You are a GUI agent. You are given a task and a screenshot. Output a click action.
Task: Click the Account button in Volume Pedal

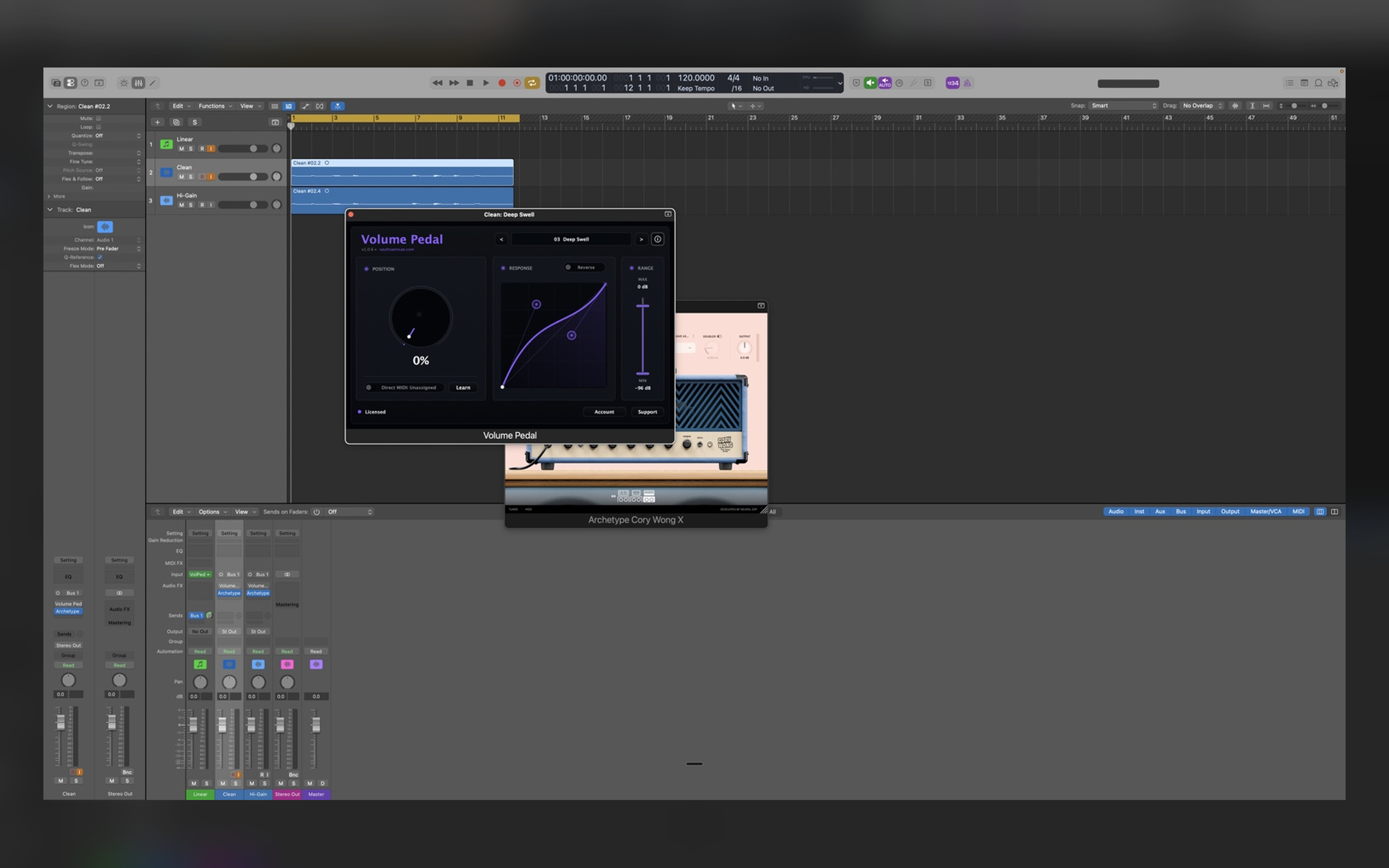pos(604,412)
